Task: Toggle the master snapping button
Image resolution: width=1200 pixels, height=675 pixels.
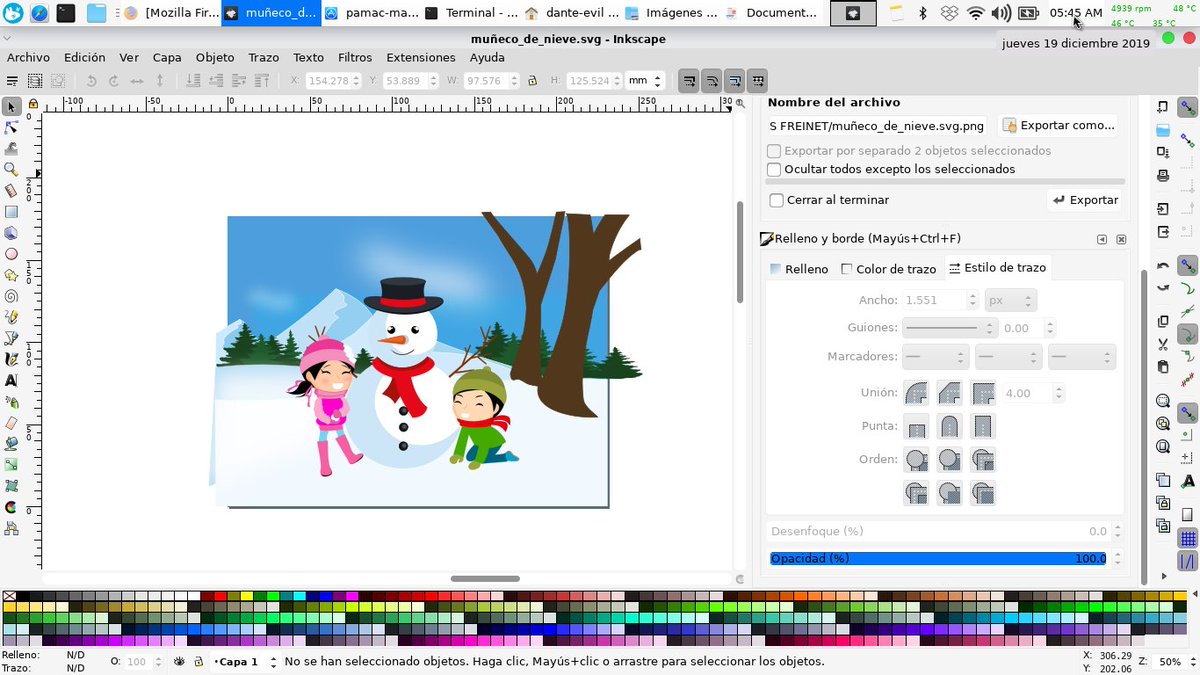Action: pos(1188,108)
